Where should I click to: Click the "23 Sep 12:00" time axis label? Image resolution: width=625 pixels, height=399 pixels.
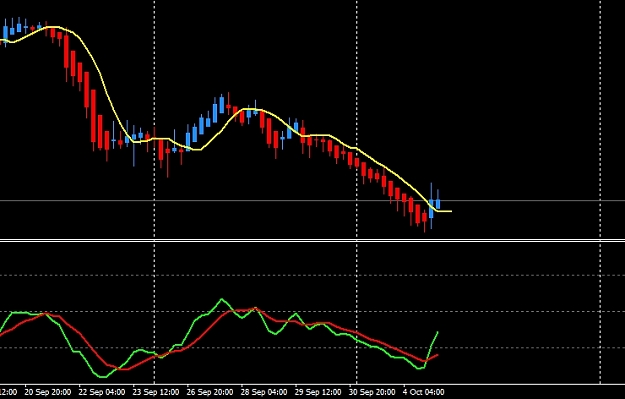(x=156, y=392)
